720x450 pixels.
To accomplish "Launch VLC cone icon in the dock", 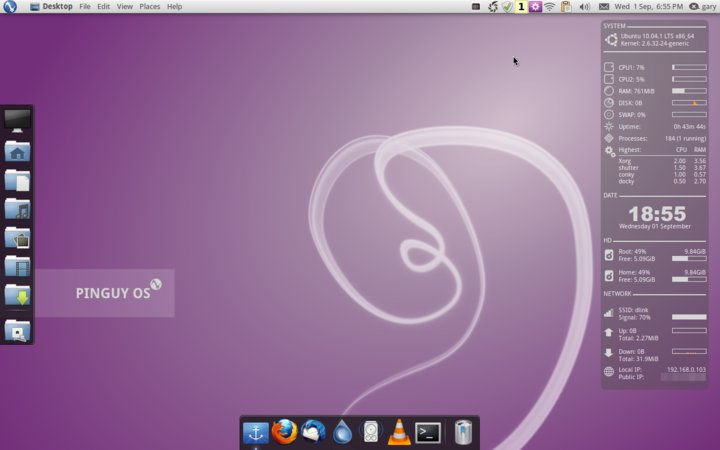I will coord(399,432).
